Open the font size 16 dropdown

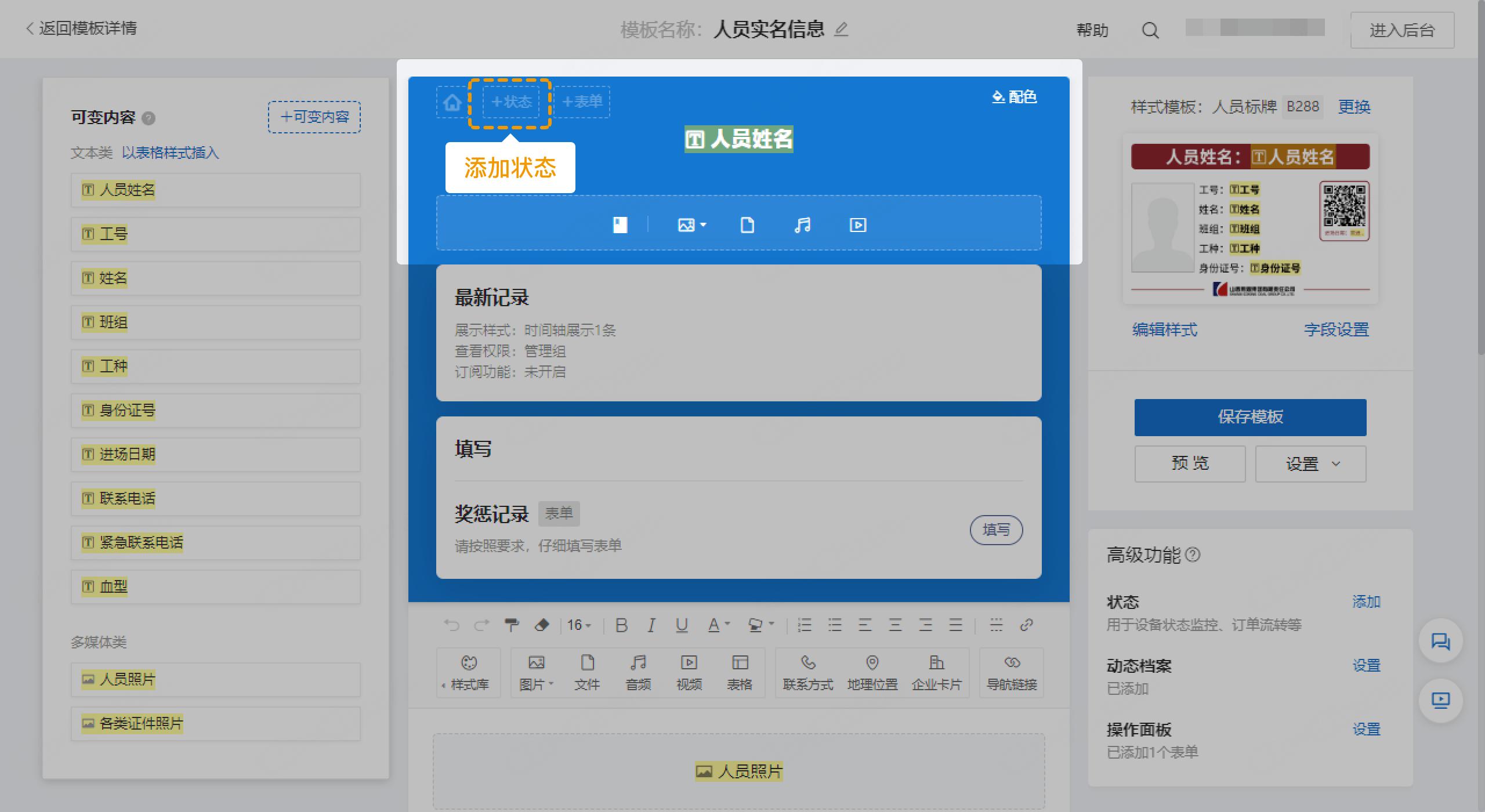point(578,625)
